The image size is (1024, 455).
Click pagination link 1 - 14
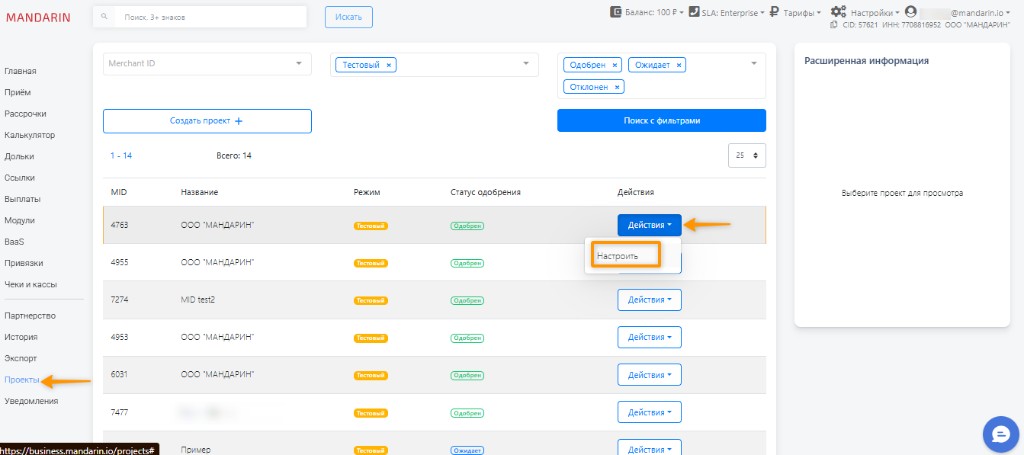(121, 156)
